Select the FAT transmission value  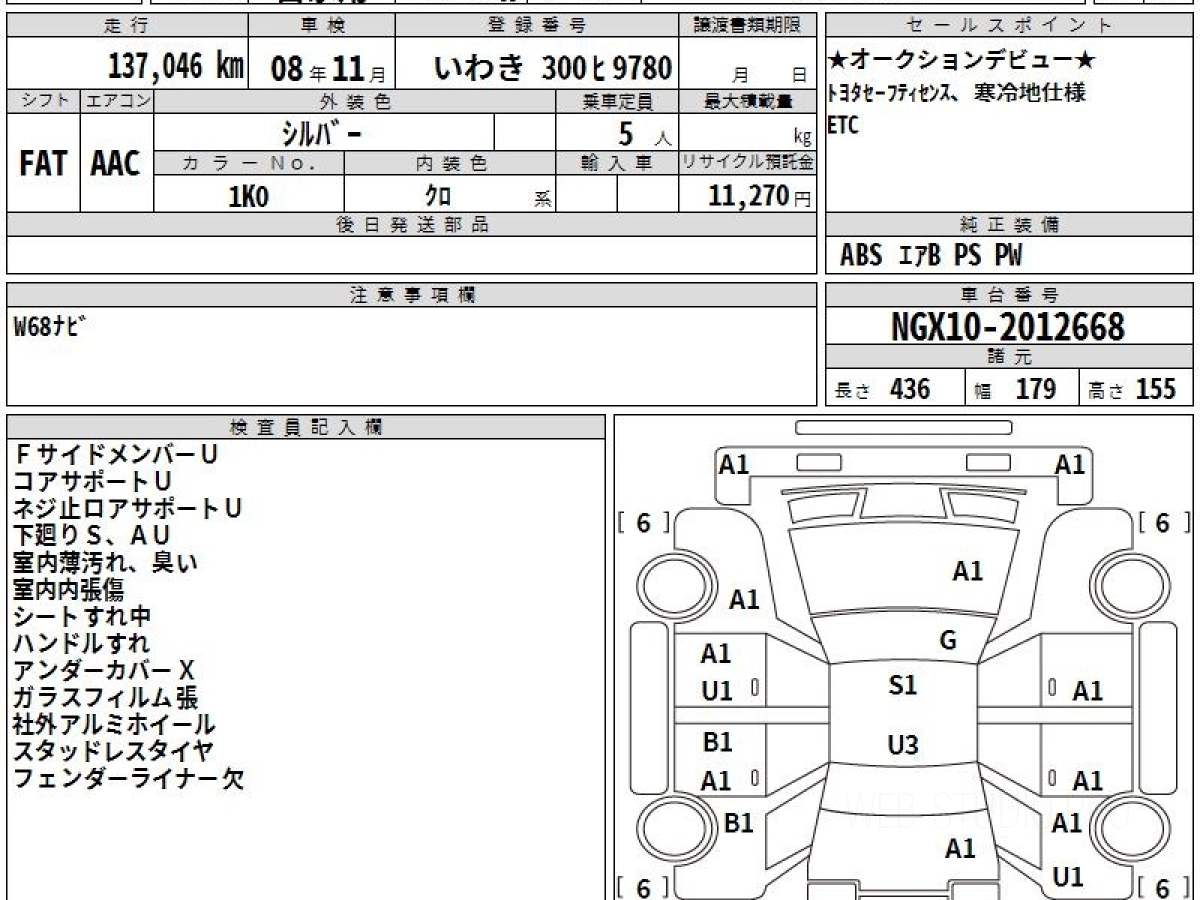click(43, 164)
